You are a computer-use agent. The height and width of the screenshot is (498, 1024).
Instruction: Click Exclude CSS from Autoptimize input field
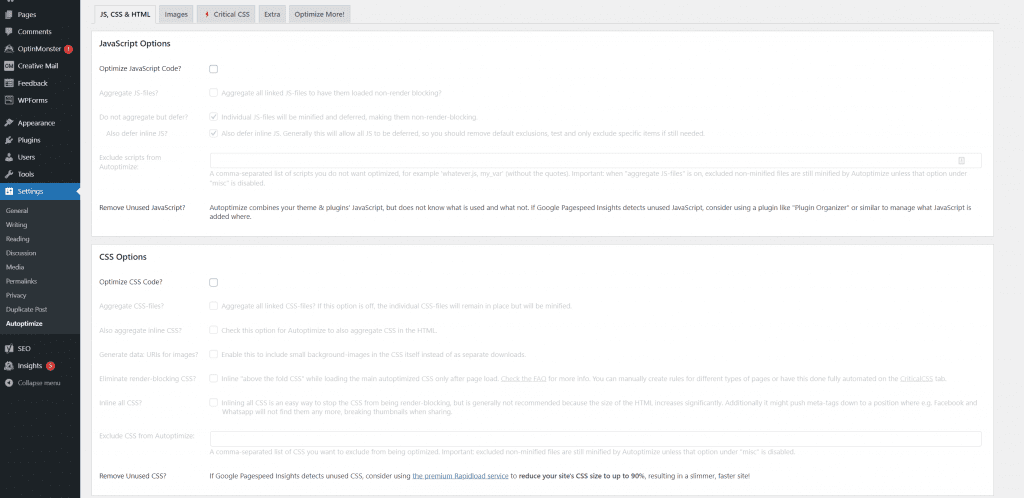pyautogui.click(x=596, y=439)
